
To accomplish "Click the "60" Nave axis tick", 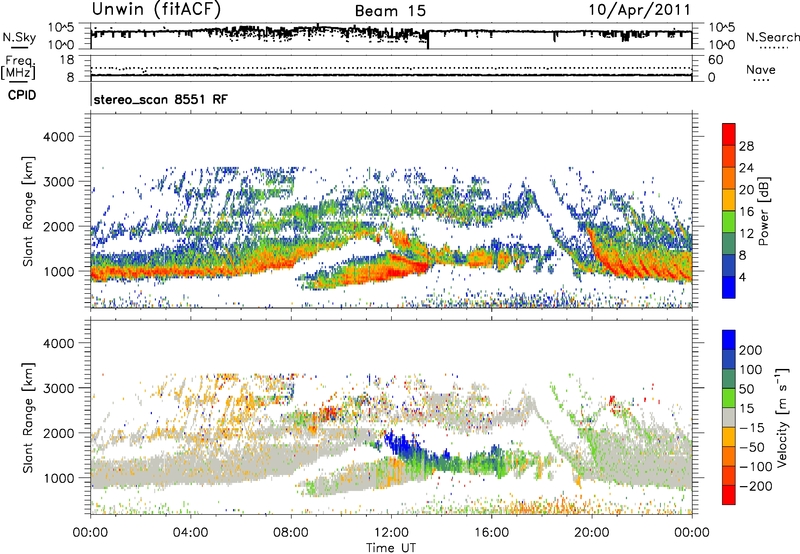I will (x=715, y=60).
